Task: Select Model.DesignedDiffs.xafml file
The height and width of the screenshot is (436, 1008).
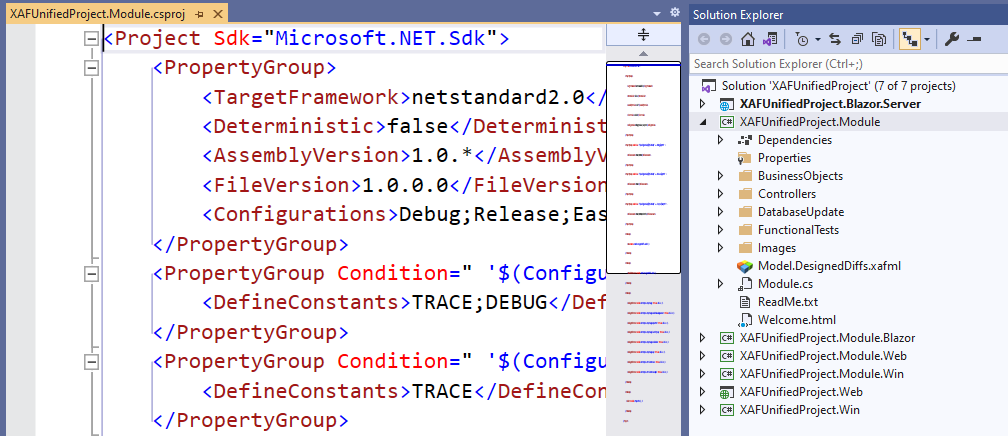Action: click(x=829, y=266)
